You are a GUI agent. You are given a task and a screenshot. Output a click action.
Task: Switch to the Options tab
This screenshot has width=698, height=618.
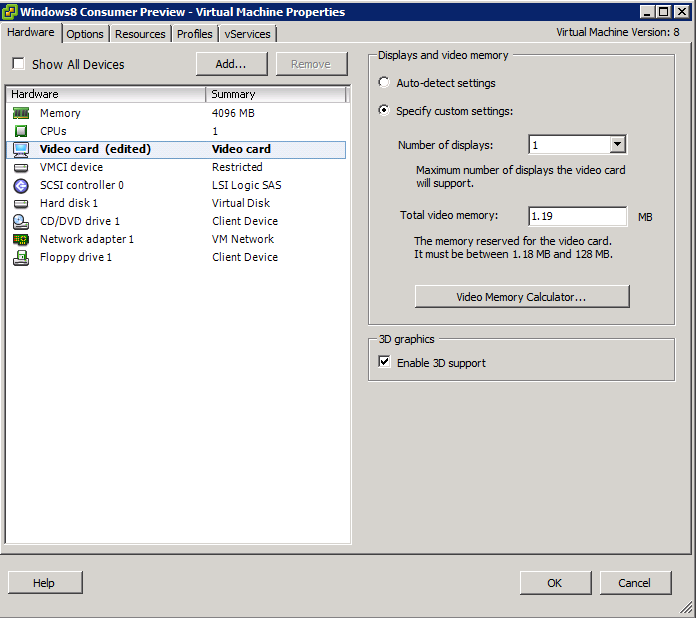point(85,34)
